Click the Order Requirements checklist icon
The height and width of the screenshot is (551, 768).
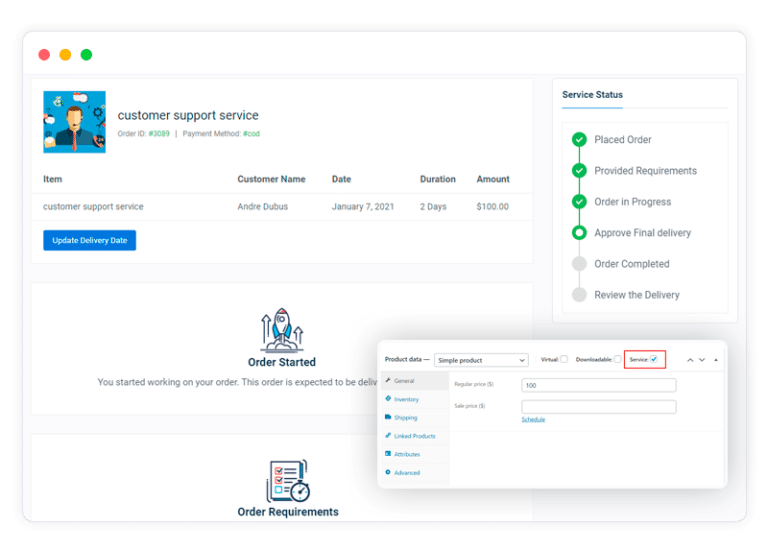click(x=288, y=481)
